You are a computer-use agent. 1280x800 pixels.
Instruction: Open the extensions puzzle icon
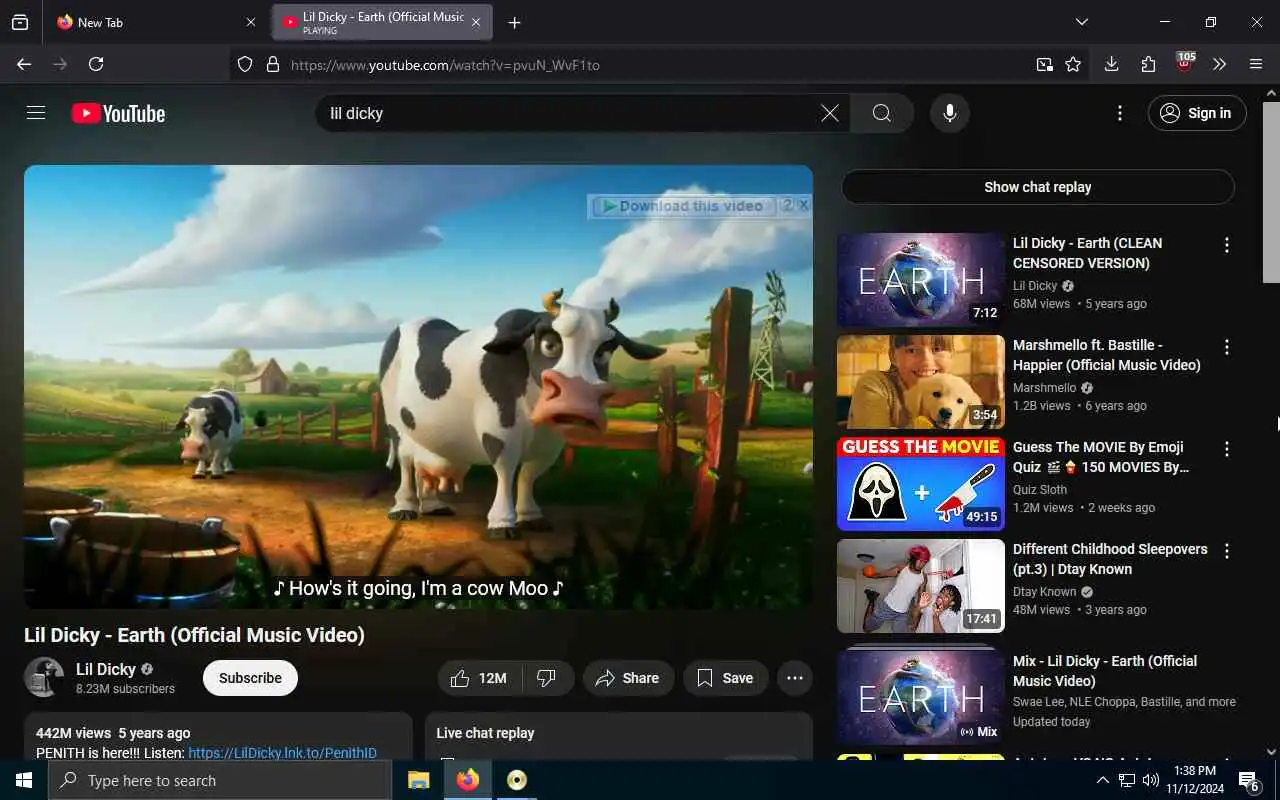(x=1148, y=64)
